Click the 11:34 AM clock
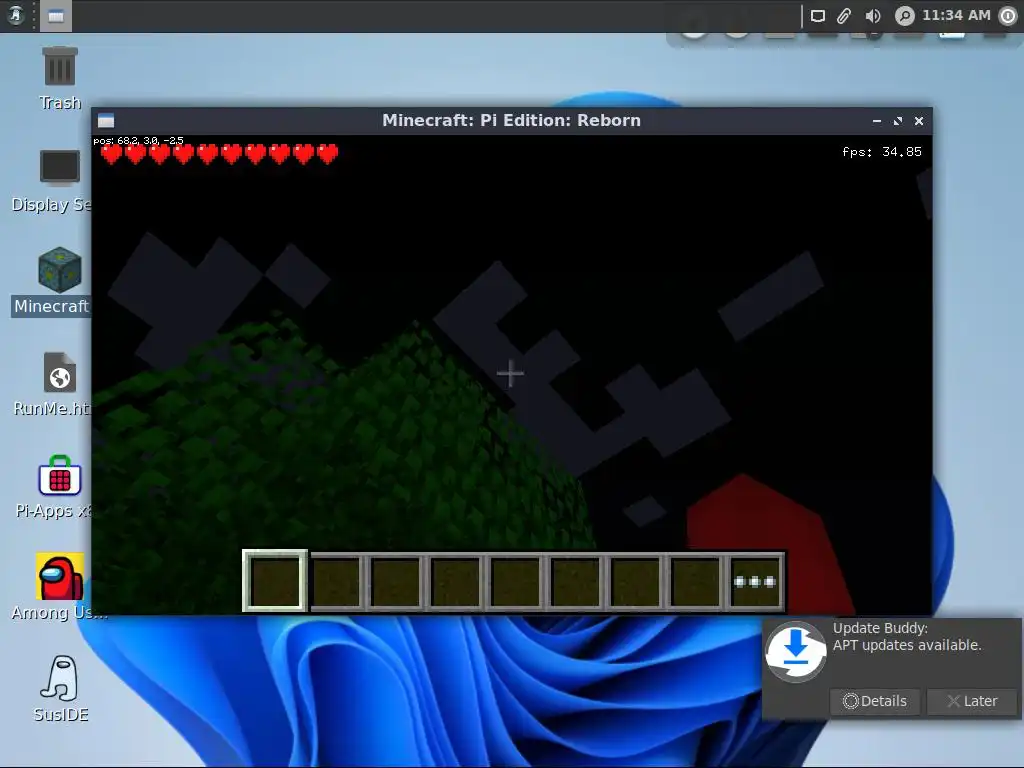The width and height of the screenshot is (1024, 768). (x=956, y=15)
